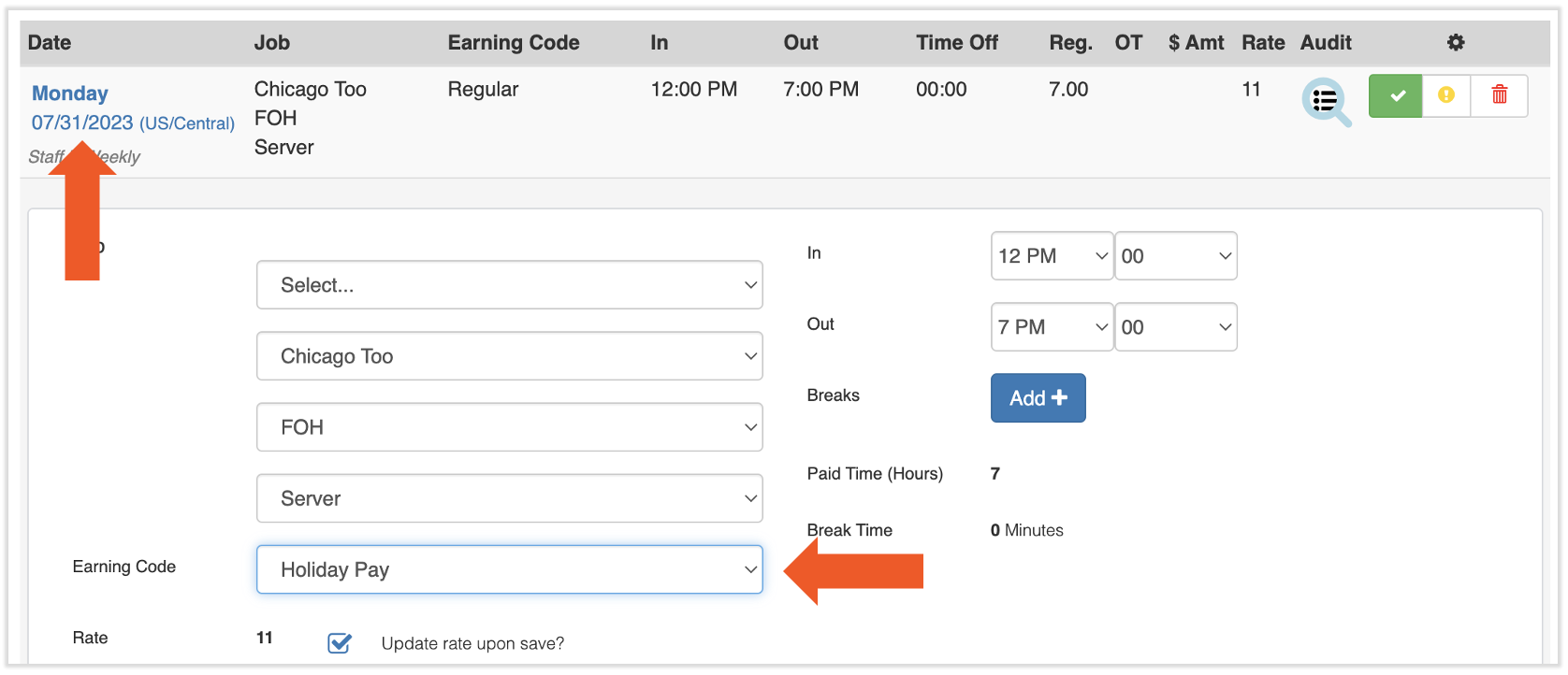Open the audit log magnifier icon
This screenshot has height=675, width=1568.
pyautogui.click(x=1326, y=101)
